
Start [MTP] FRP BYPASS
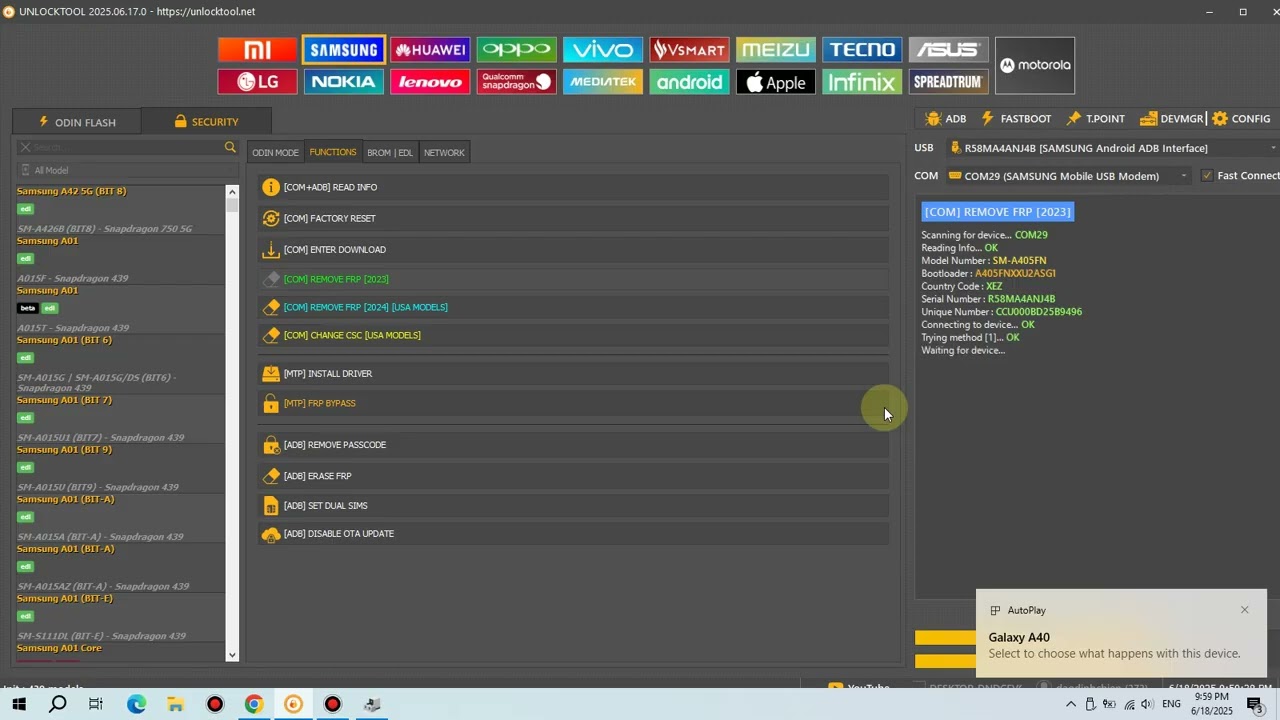click(573, 403)
